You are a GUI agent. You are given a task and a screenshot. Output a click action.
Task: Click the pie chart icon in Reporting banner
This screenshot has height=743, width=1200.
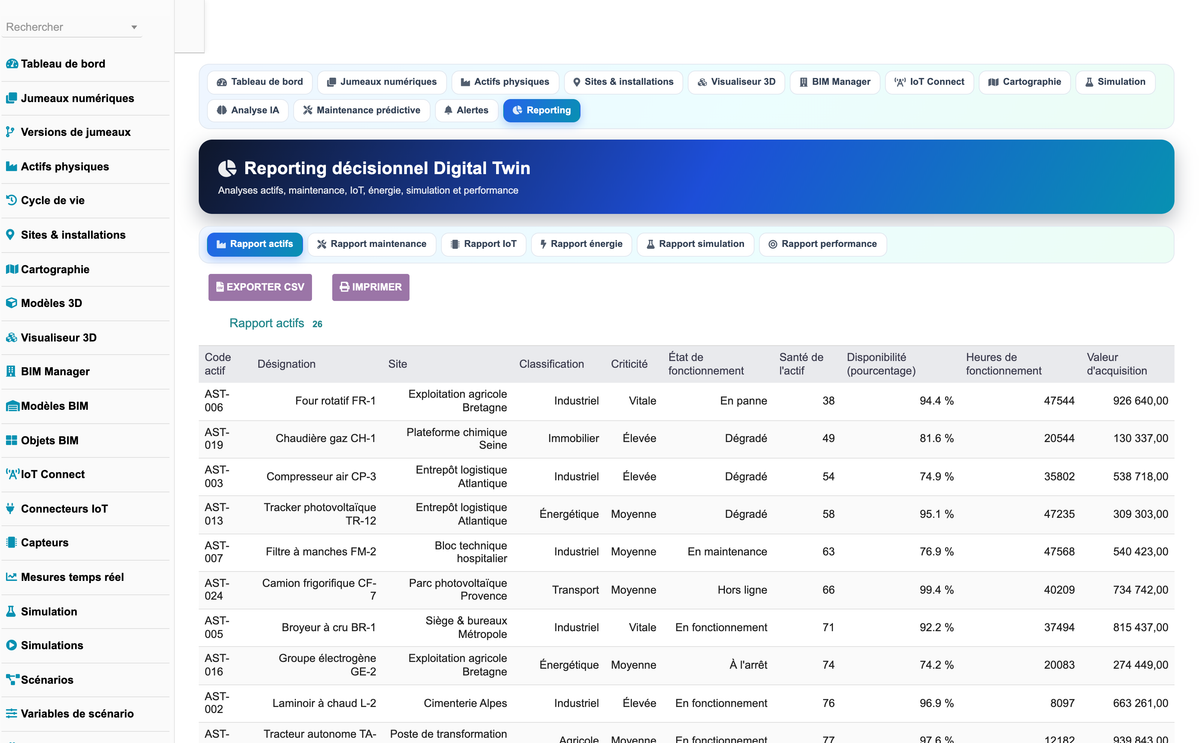pos(227,168)
